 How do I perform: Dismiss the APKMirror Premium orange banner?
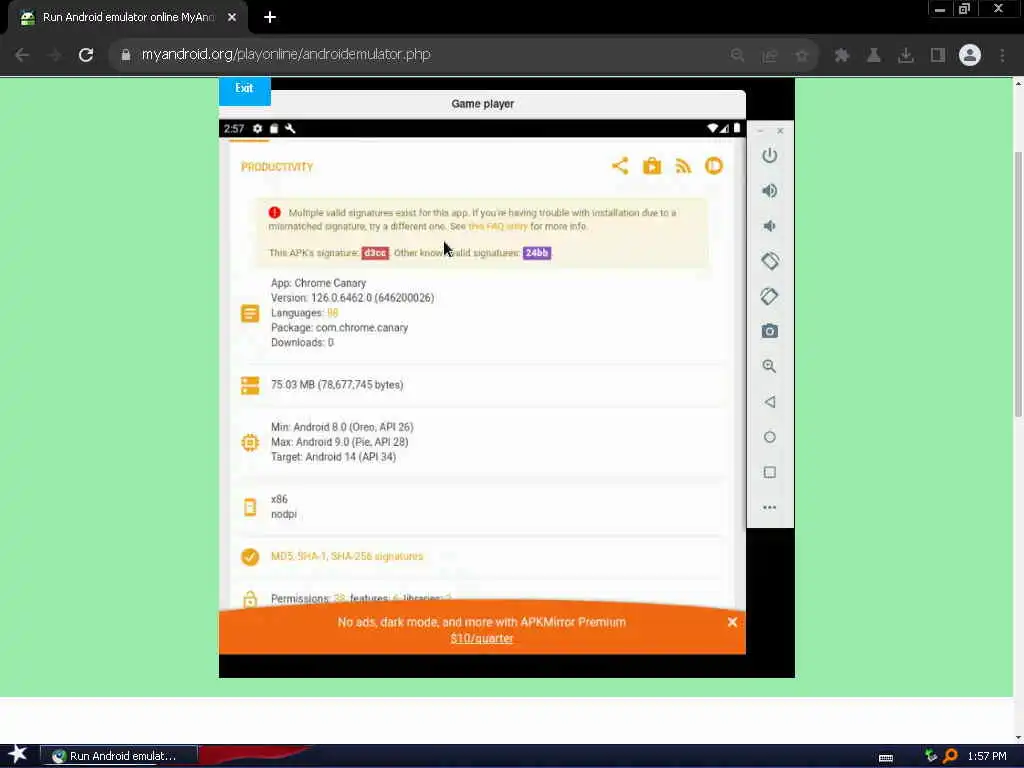tap(732, 622)
